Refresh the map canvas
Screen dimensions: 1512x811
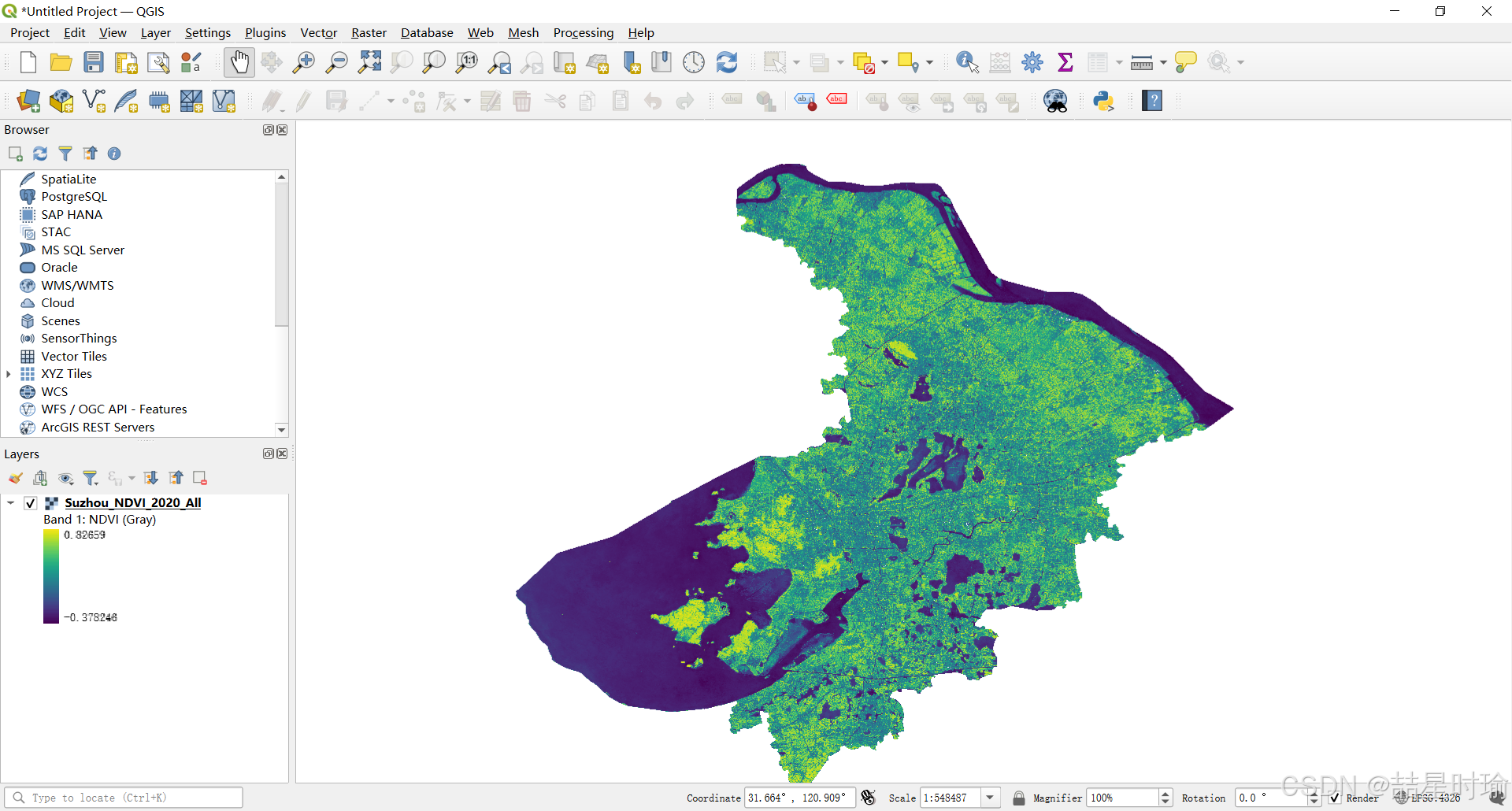(x=726, y=61)
